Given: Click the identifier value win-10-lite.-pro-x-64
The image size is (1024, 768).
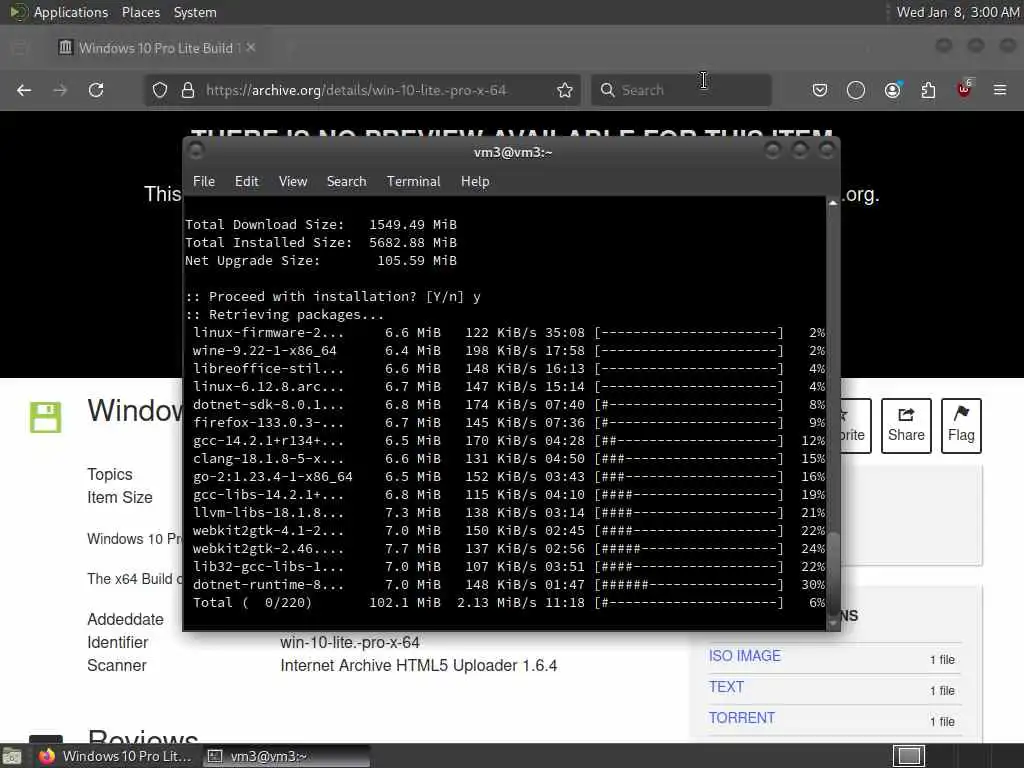Looking at the screenshot, I should coord(350,643).
